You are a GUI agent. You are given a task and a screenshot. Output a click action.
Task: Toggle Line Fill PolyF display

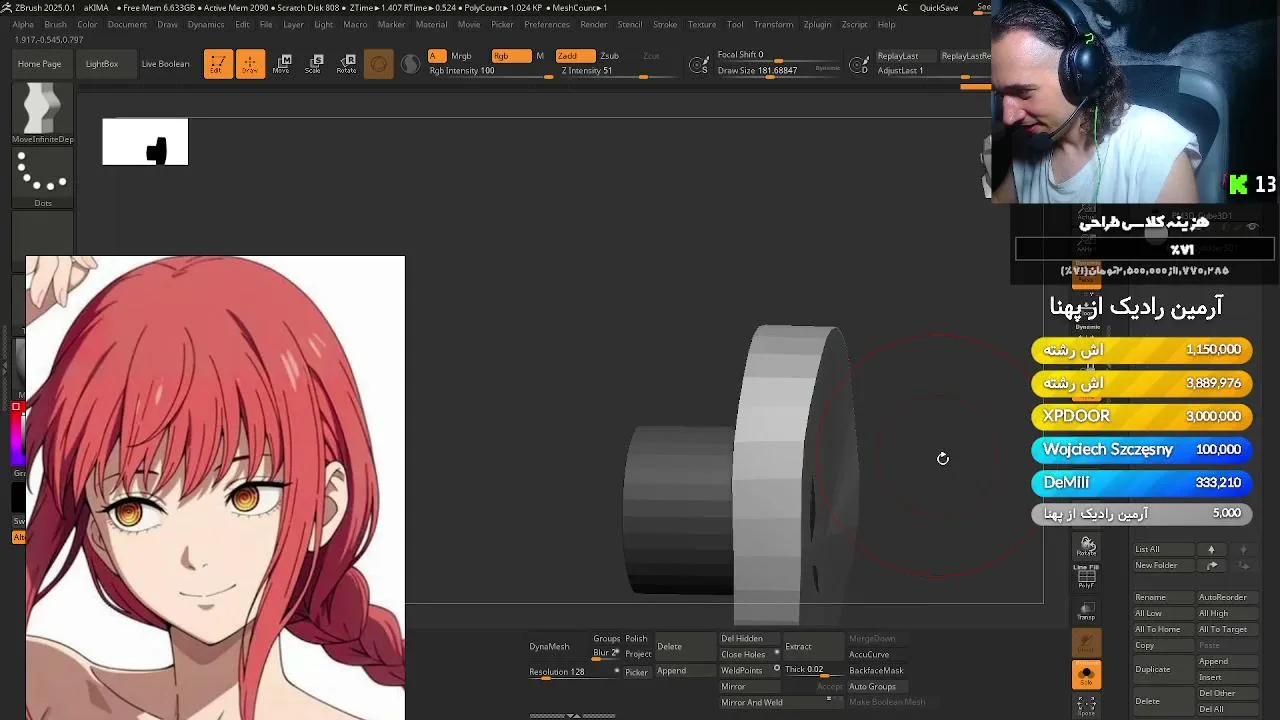[1087, 578]
